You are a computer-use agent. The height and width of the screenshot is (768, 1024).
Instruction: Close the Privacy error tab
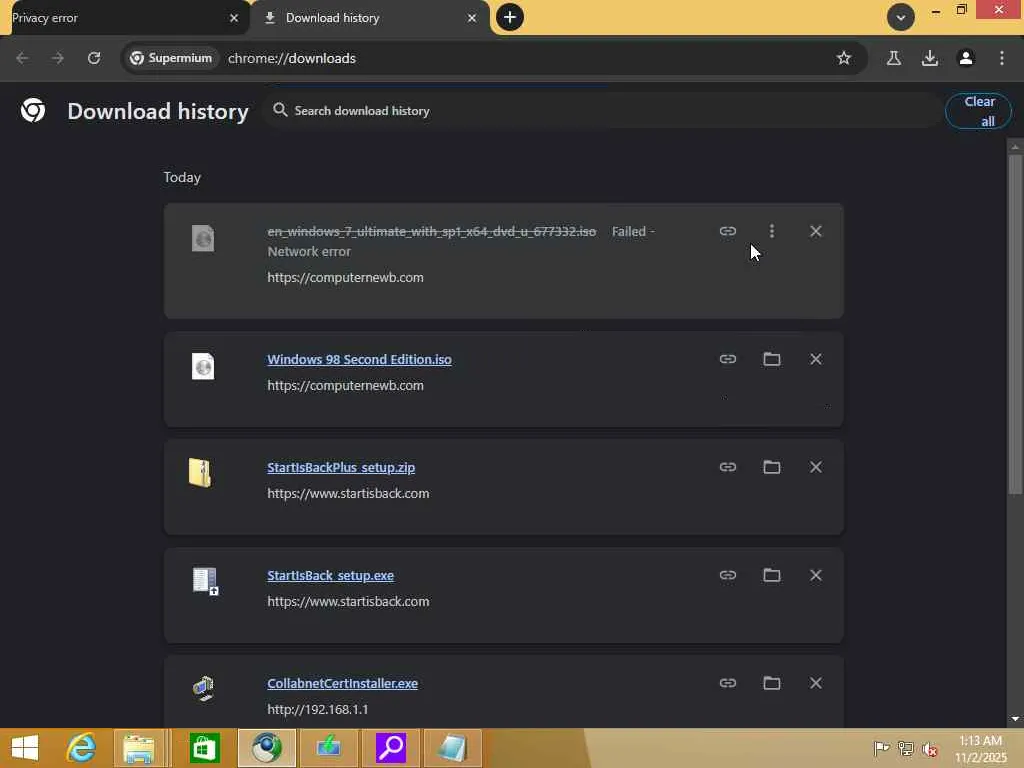pos(234,18)
